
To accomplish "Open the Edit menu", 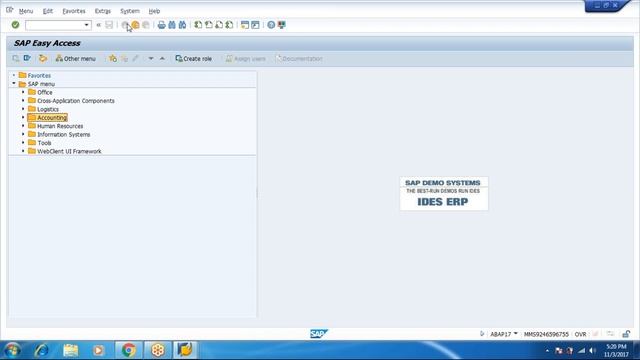I will (x=48, y=11).
